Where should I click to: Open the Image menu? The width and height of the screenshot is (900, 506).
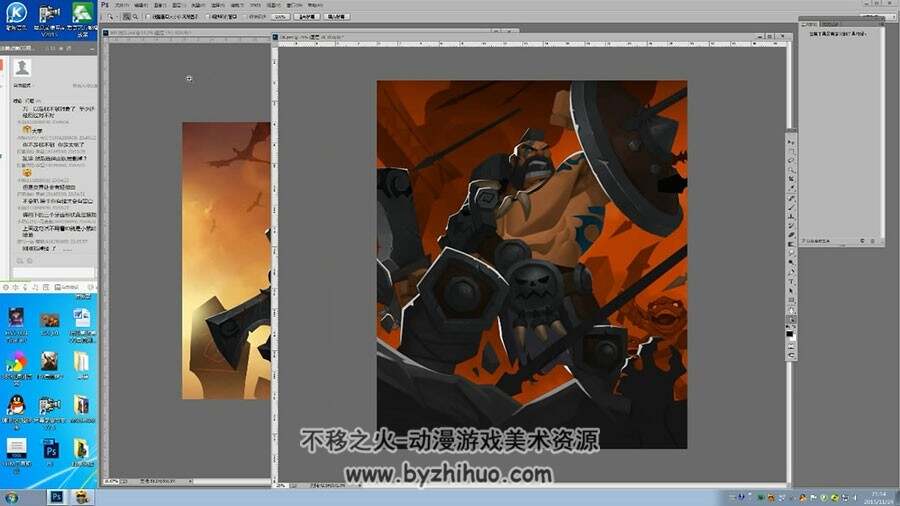pyautogui.click(x=160, y=5)
